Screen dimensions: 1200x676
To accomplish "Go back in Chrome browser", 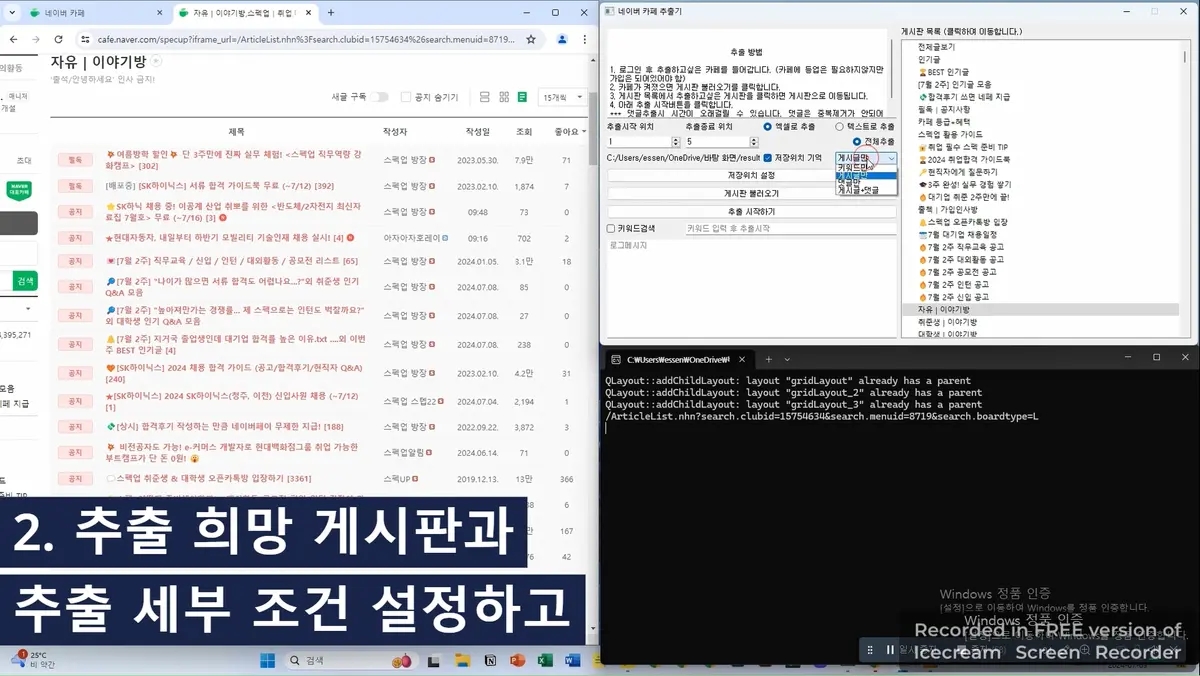I will [x=12, y=39].
